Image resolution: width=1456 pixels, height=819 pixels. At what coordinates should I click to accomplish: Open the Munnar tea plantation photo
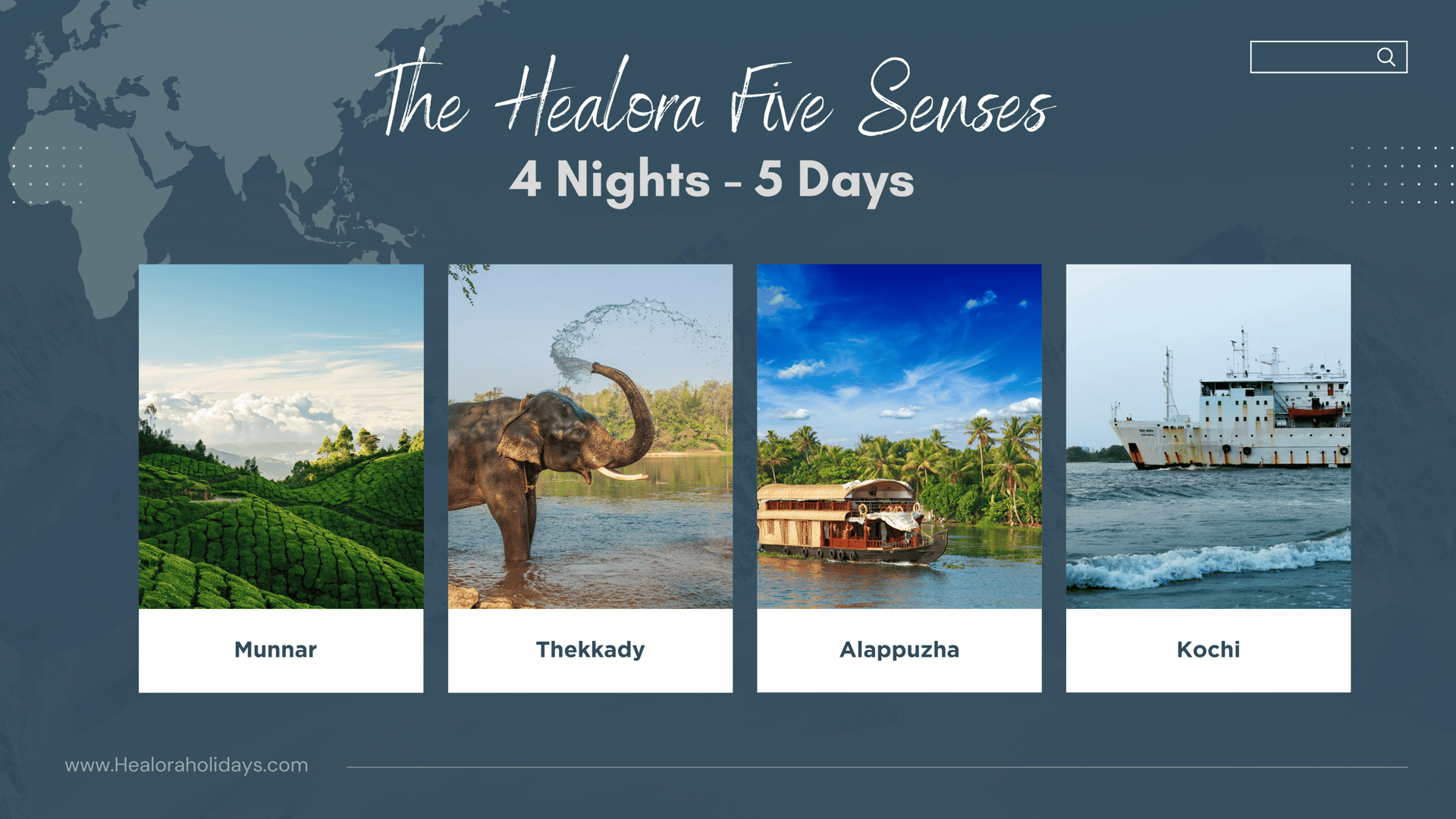click(281, 436)
